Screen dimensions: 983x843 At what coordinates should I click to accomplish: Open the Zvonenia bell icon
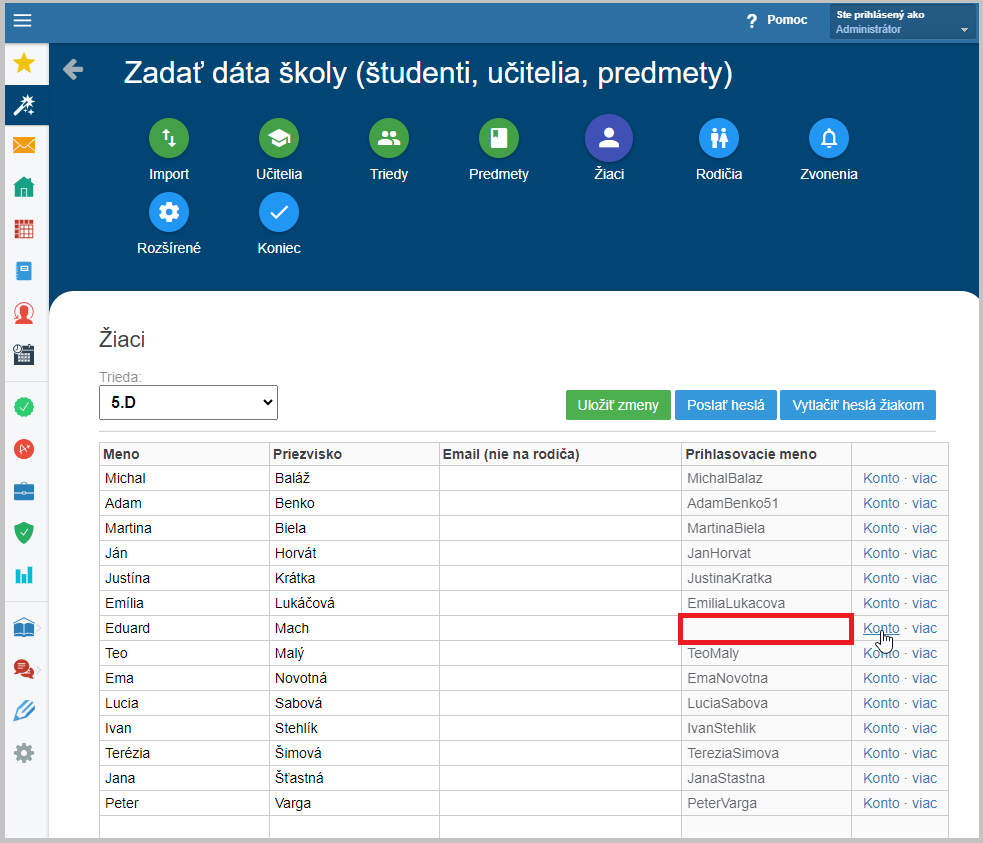[829, 138]
